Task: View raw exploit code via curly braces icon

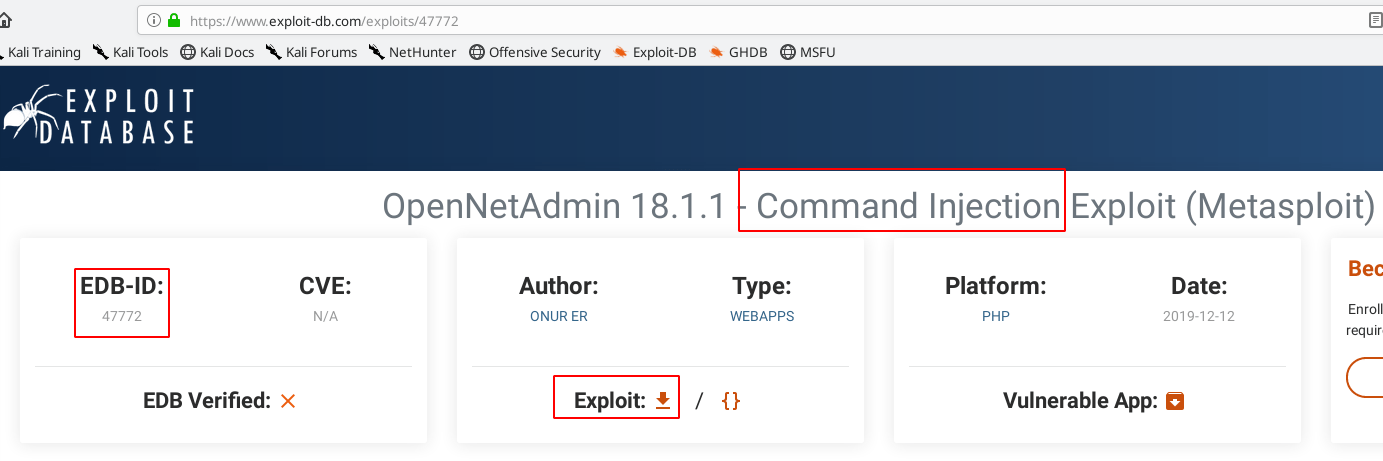Action: (730, 401)
